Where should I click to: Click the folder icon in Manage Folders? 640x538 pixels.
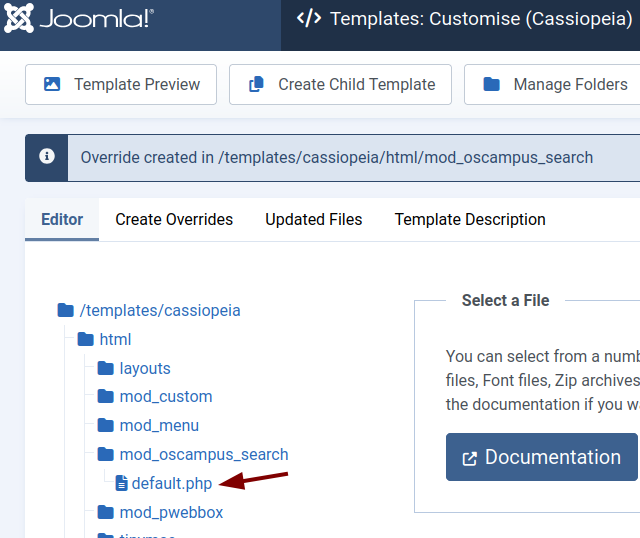pyautogui.click(x=491, y=84)
